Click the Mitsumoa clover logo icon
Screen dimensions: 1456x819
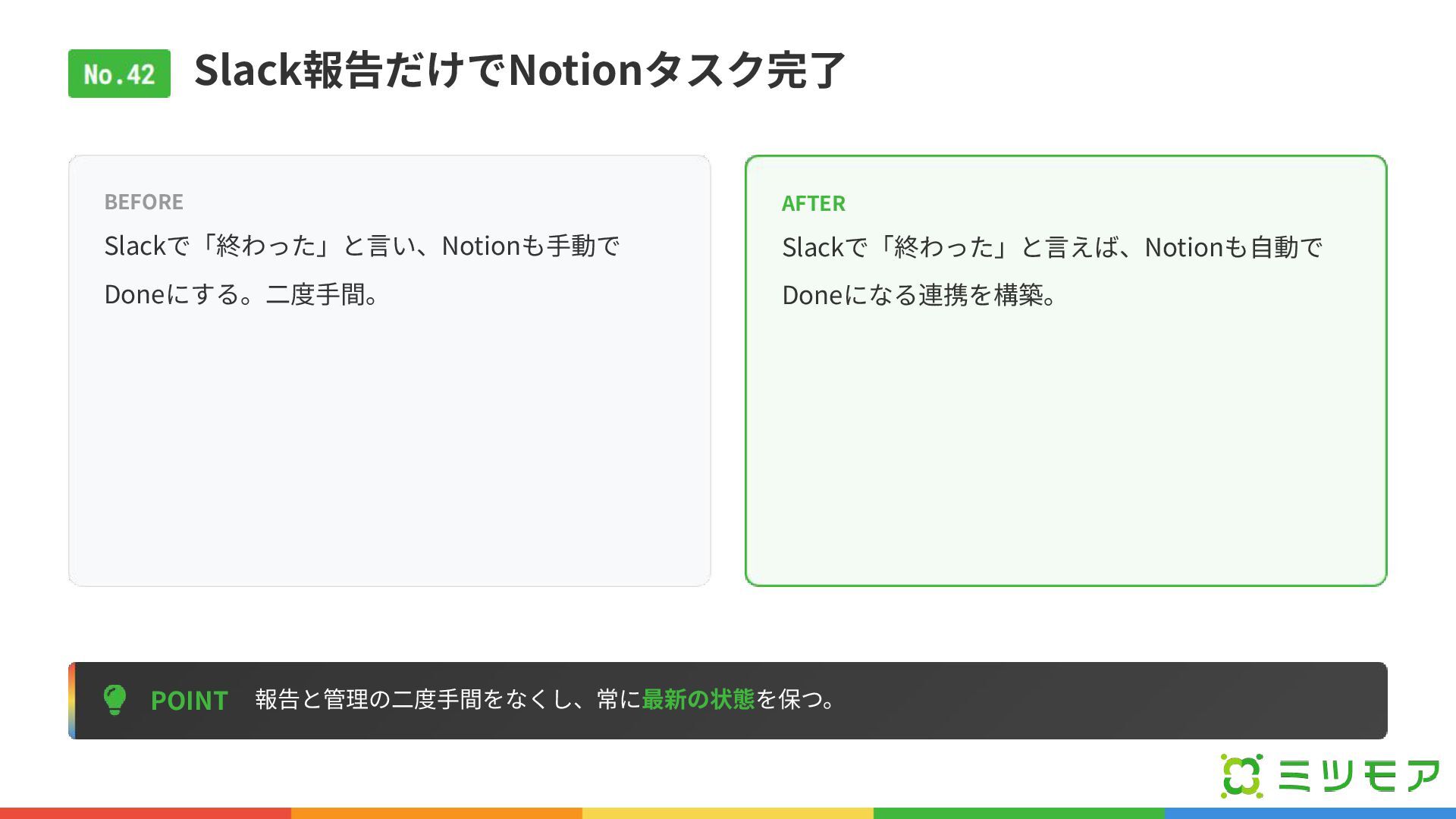click(x=1242, y=776)
